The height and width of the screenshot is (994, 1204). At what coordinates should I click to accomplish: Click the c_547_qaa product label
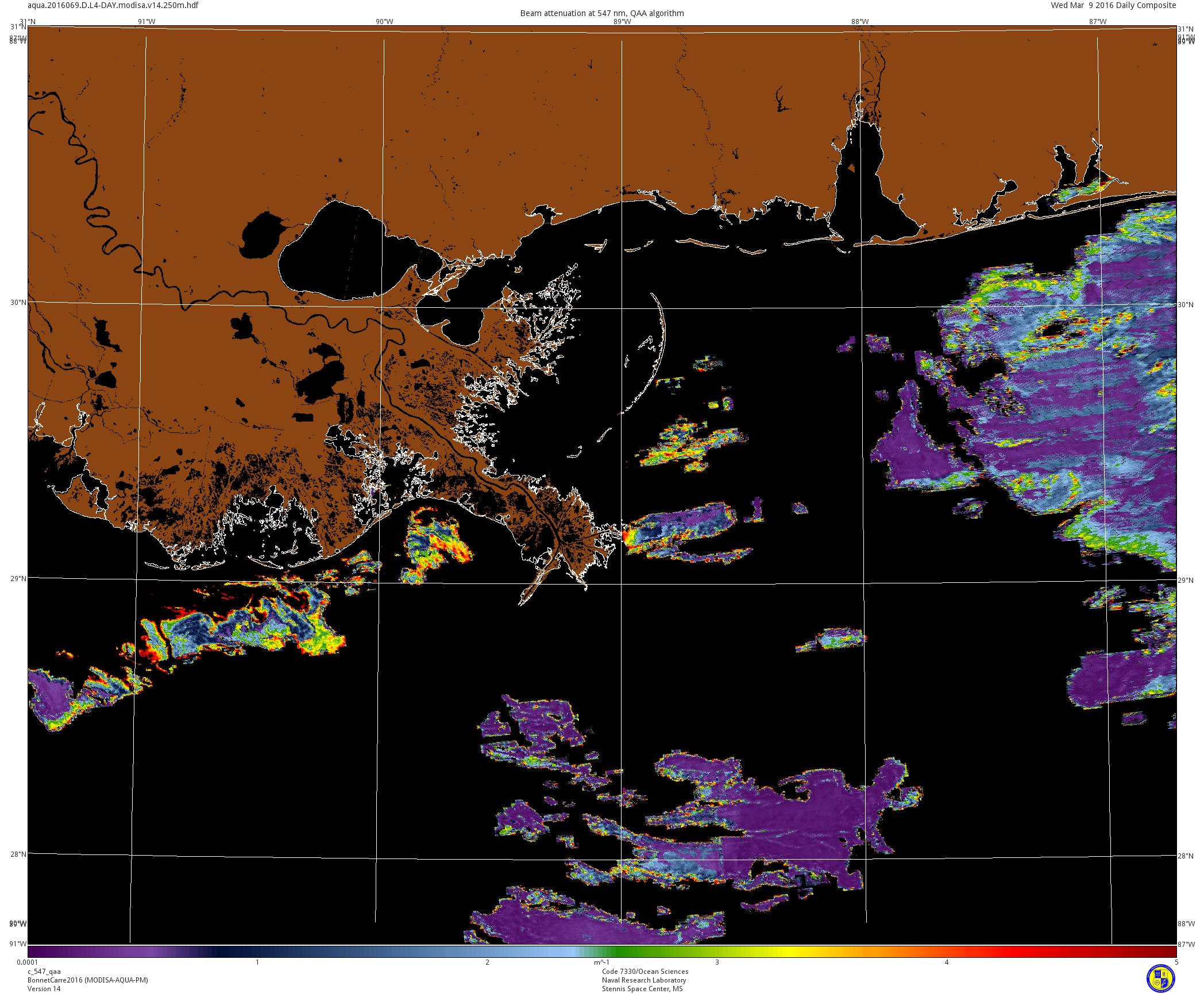click(44, 972)
